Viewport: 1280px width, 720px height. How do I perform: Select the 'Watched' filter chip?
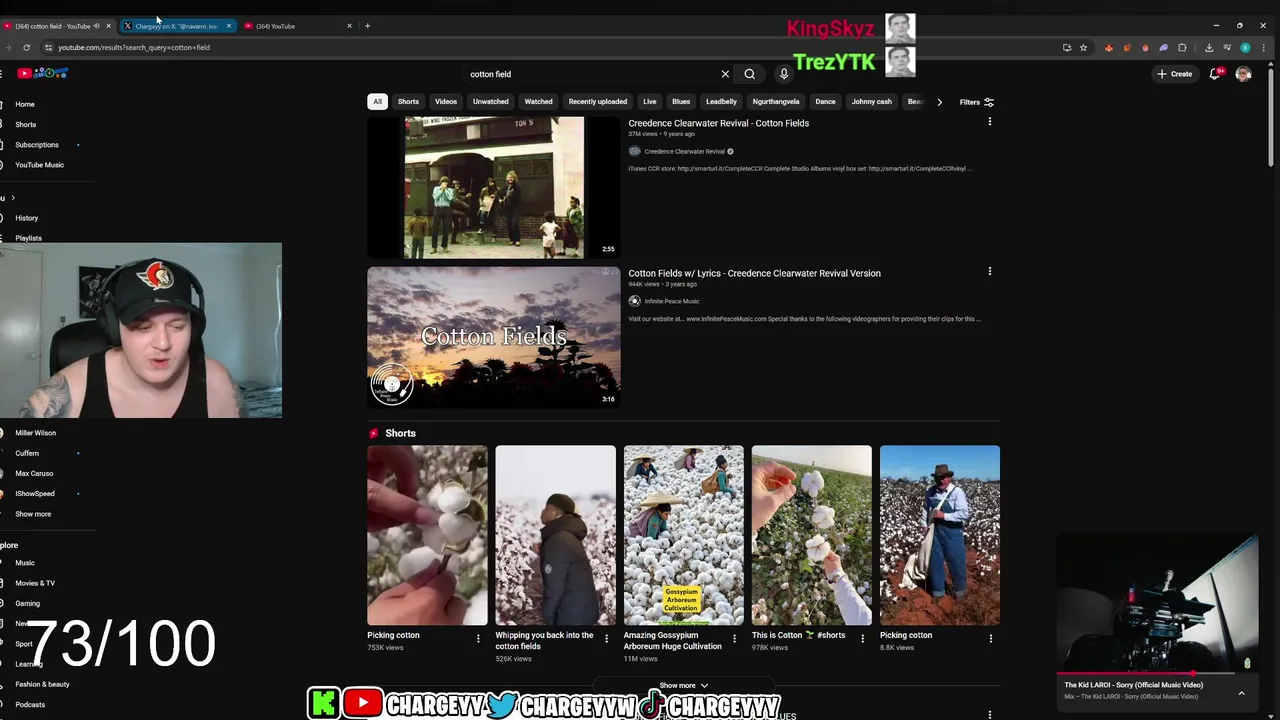tap(538, 102)
